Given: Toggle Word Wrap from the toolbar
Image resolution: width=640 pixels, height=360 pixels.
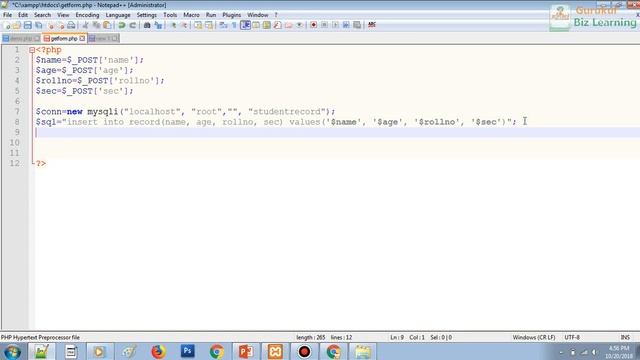Looking at the screenshot, I should [223, 25].
